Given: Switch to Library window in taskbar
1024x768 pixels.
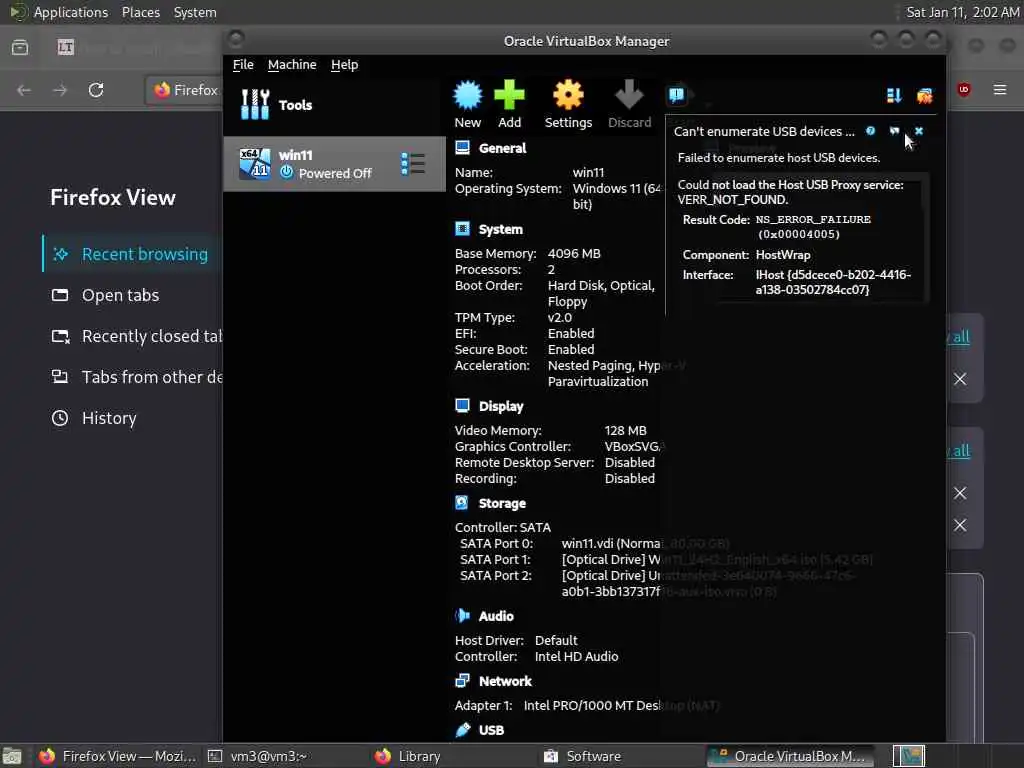Looking at the screenshot, I should [408, 756].
